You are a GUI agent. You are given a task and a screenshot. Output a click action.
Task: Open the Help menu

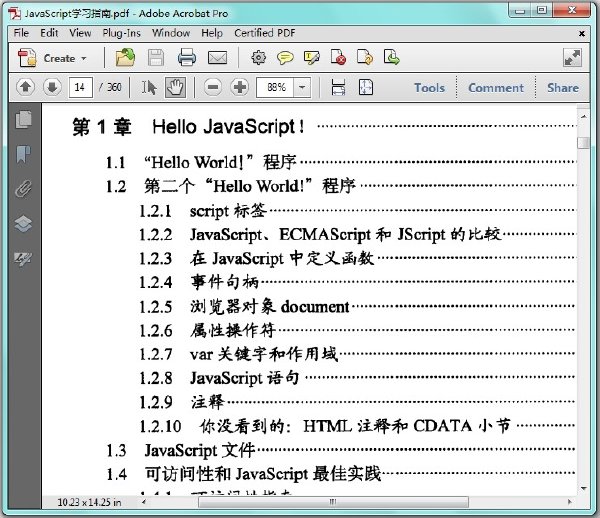(x=212, y=33)
